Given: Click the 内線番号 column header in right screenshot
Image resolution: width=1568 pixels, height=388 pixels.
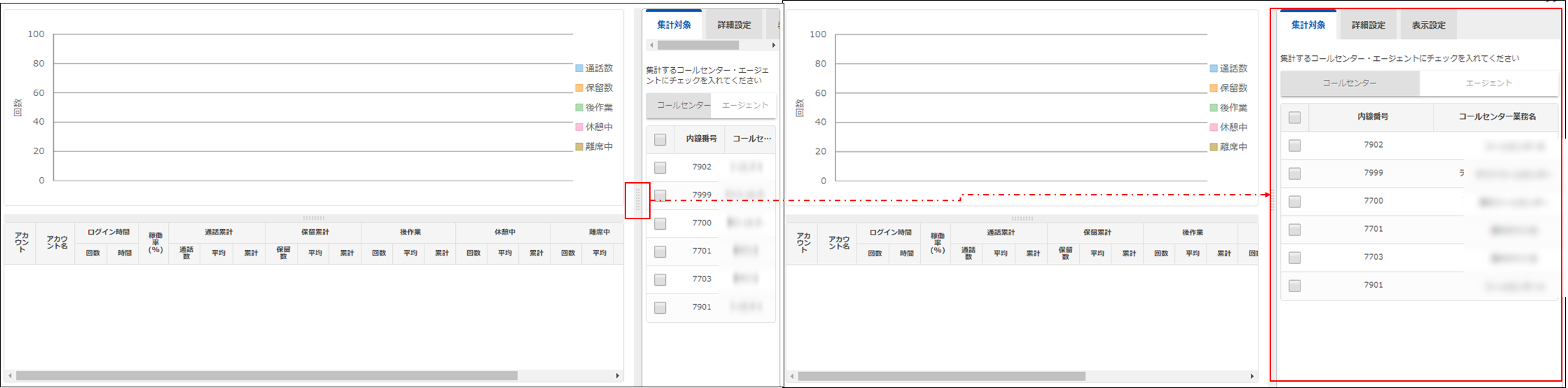Looking at the screenshot, I should click(x=1373, y=117).
